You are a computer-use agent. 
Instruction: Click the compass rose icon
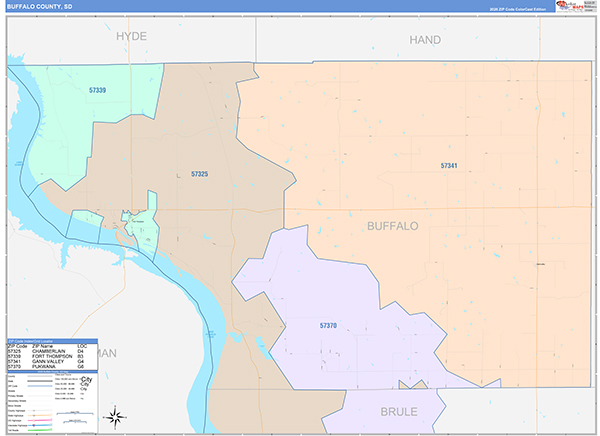click(x=115, y=417)
